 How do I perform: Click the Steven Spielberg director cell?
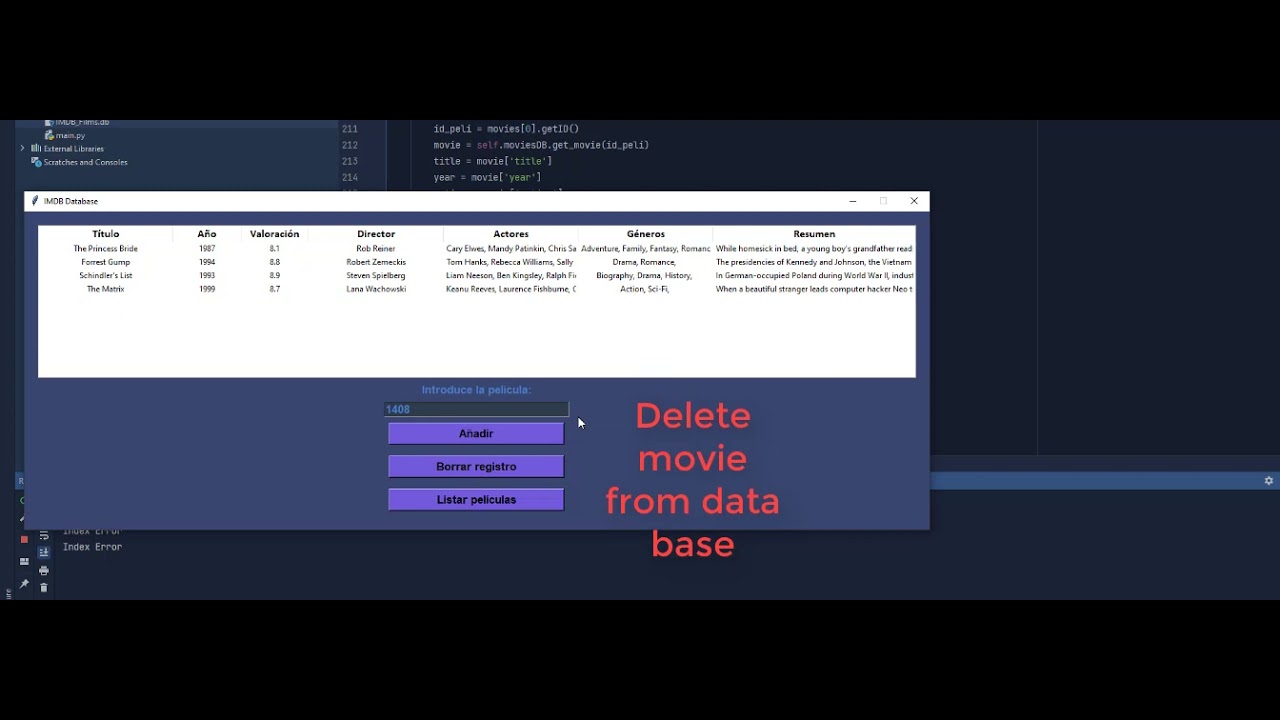376,275
